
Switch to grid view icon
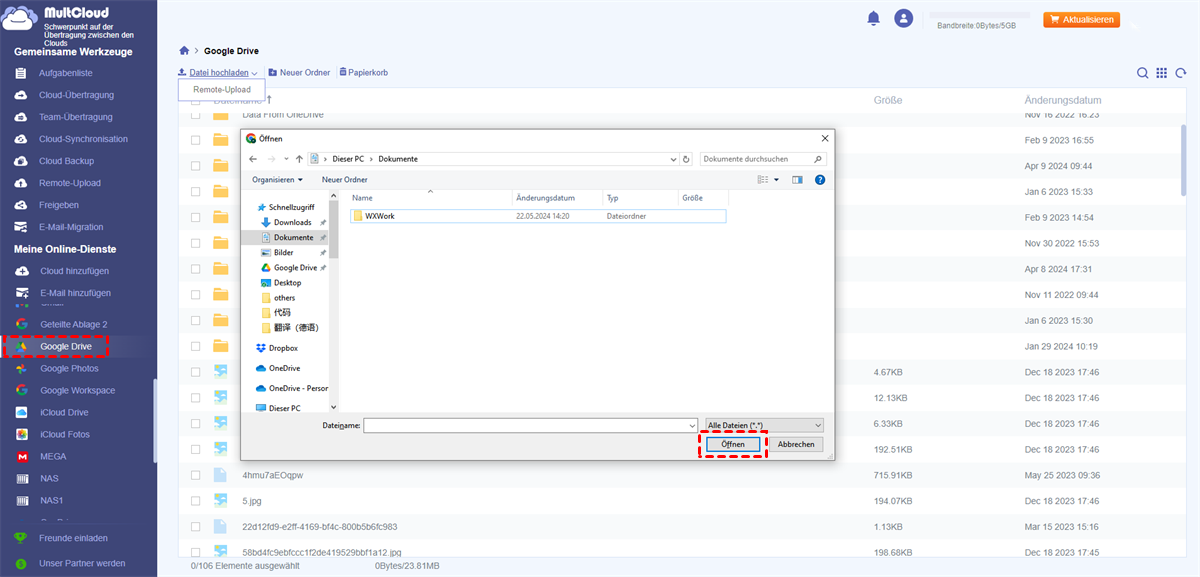pos(1162,73)
